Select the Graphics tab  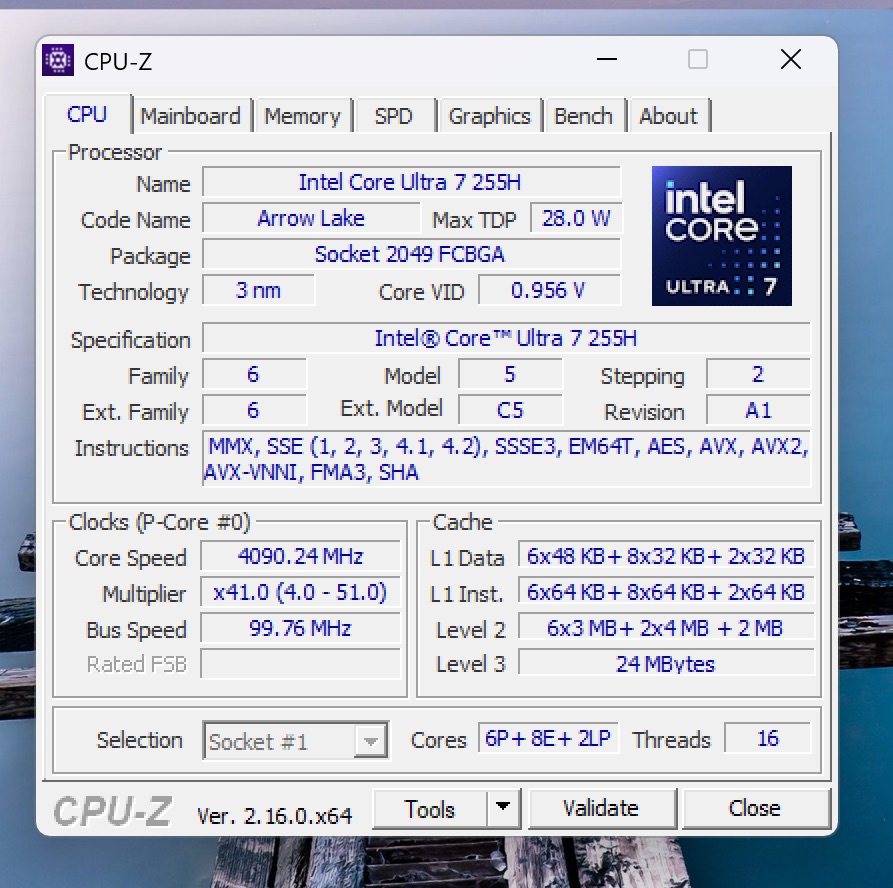[x=489, y=116]
